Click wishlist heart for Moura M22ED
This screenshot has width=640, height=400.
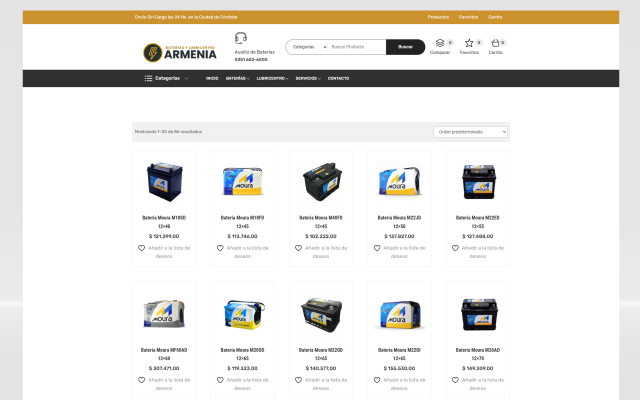pos(455,248)
